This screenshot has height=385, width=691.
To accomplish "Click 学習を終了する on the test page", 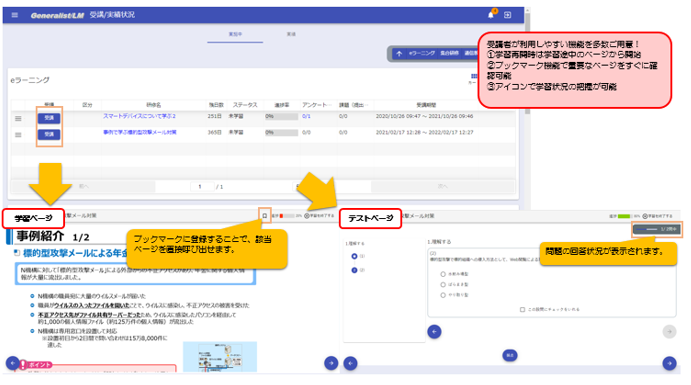I will tap(658, 216).
